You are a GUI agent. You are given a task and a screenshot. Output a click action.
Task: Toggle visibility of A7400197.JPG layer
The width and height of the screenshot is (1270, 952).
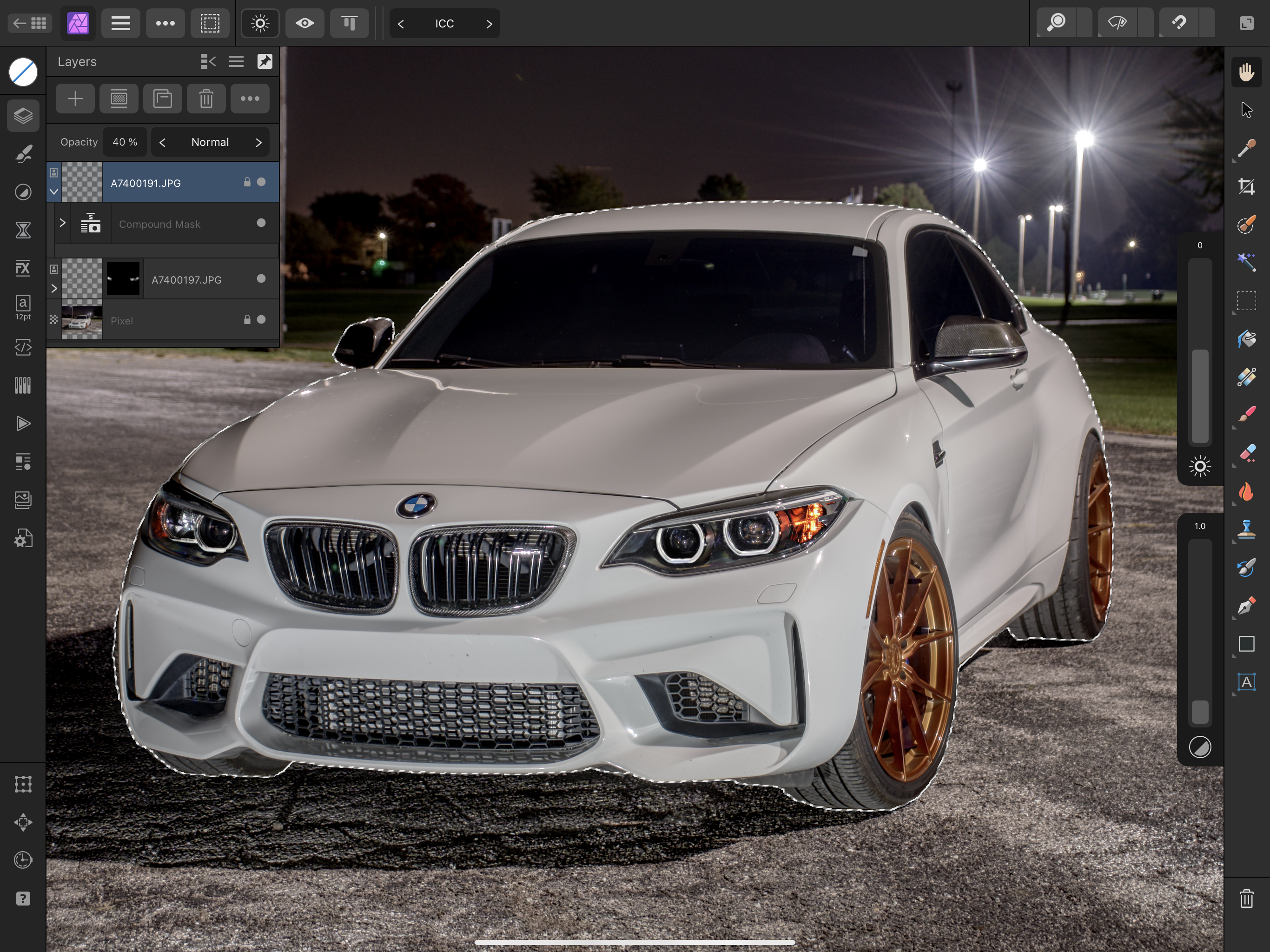point(261,278)
